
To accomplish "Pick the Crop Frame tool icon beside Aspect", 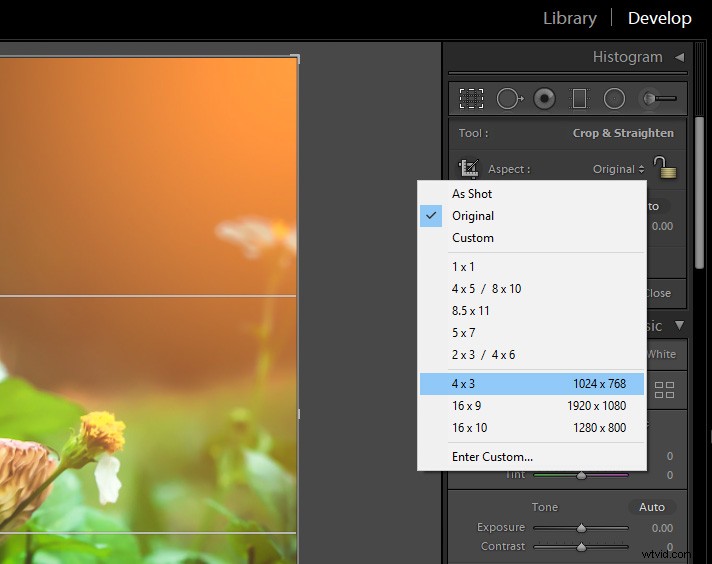I will [x=469, y=168].
